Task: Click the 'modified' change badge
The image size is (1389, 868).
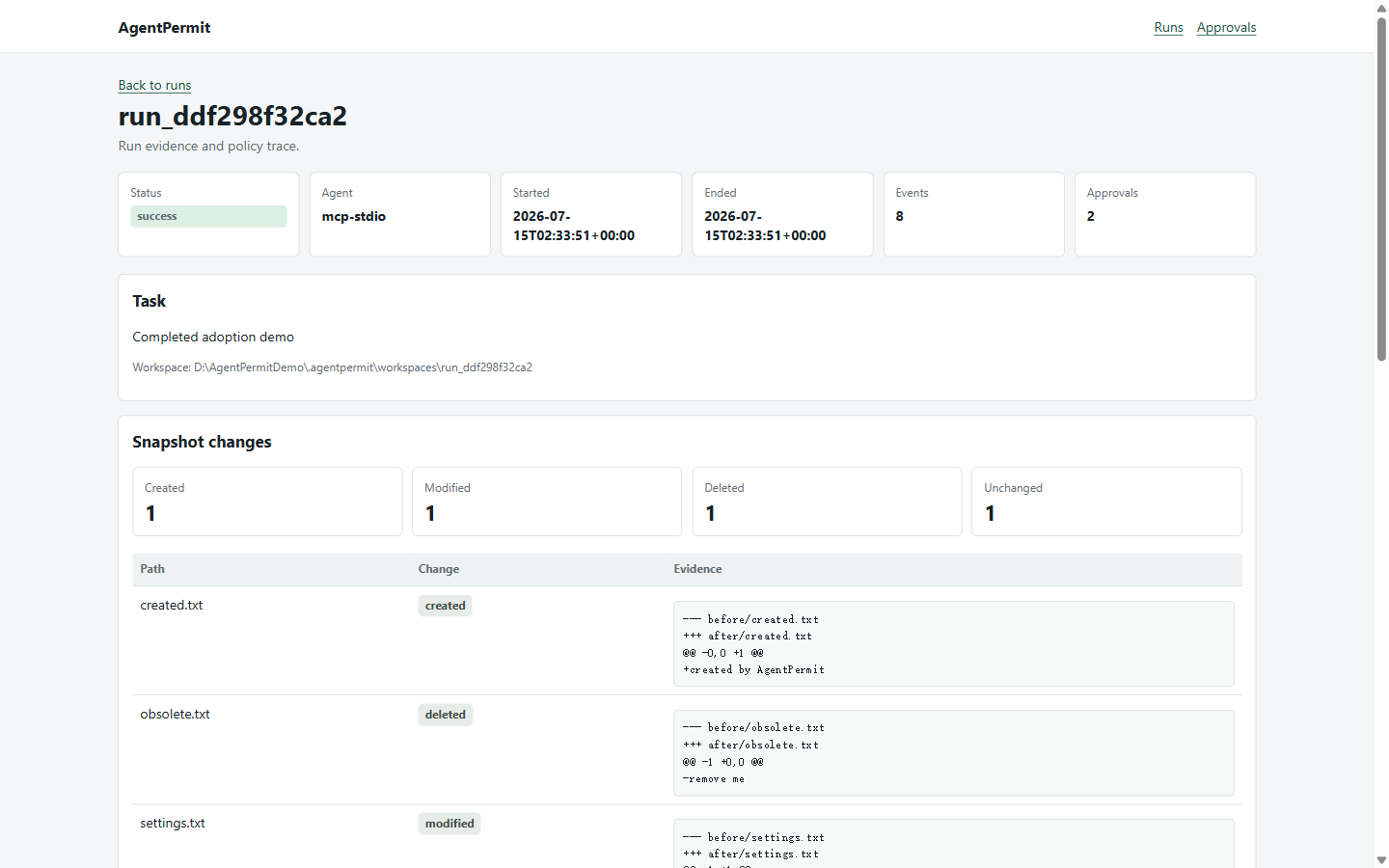Action: 449,824
